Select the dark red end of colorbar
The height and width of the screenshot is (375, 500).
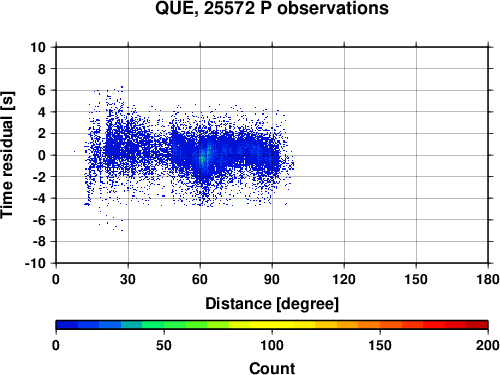point(477,325)
